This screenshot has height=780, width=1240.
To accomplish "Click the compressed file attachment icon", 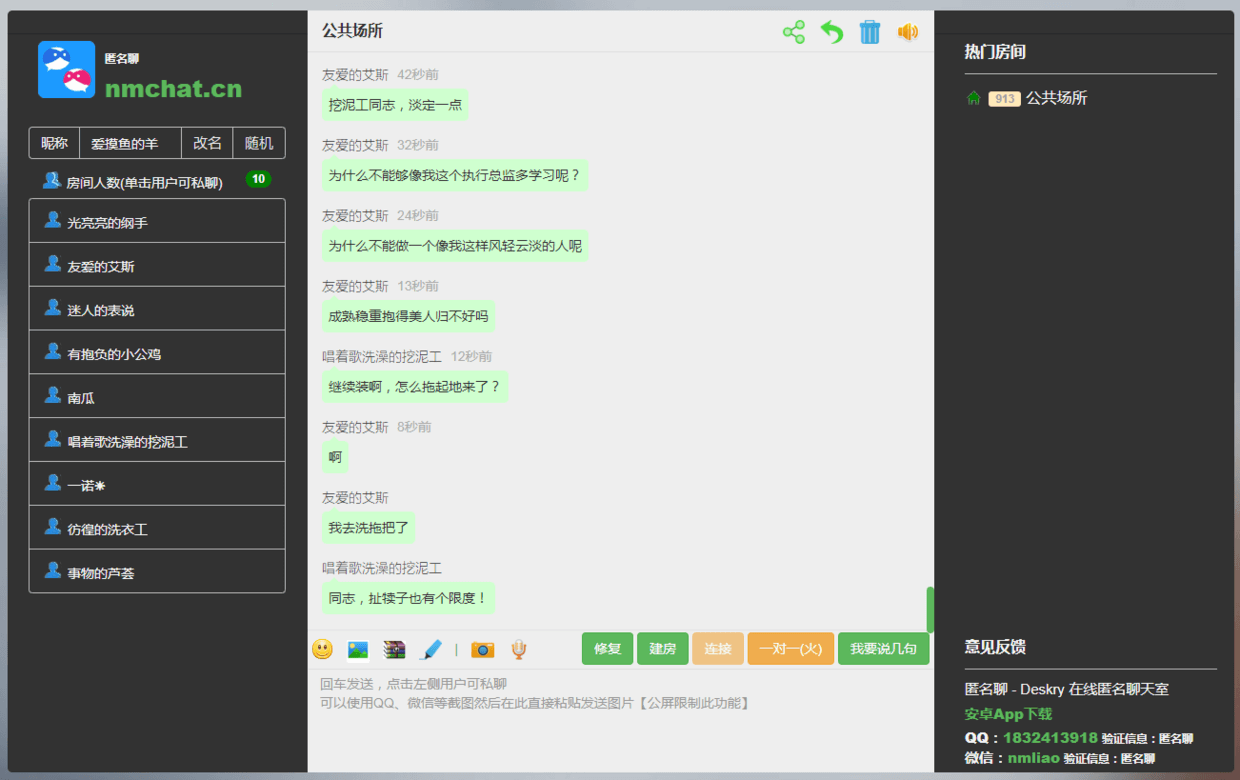I will pos(394,648).
